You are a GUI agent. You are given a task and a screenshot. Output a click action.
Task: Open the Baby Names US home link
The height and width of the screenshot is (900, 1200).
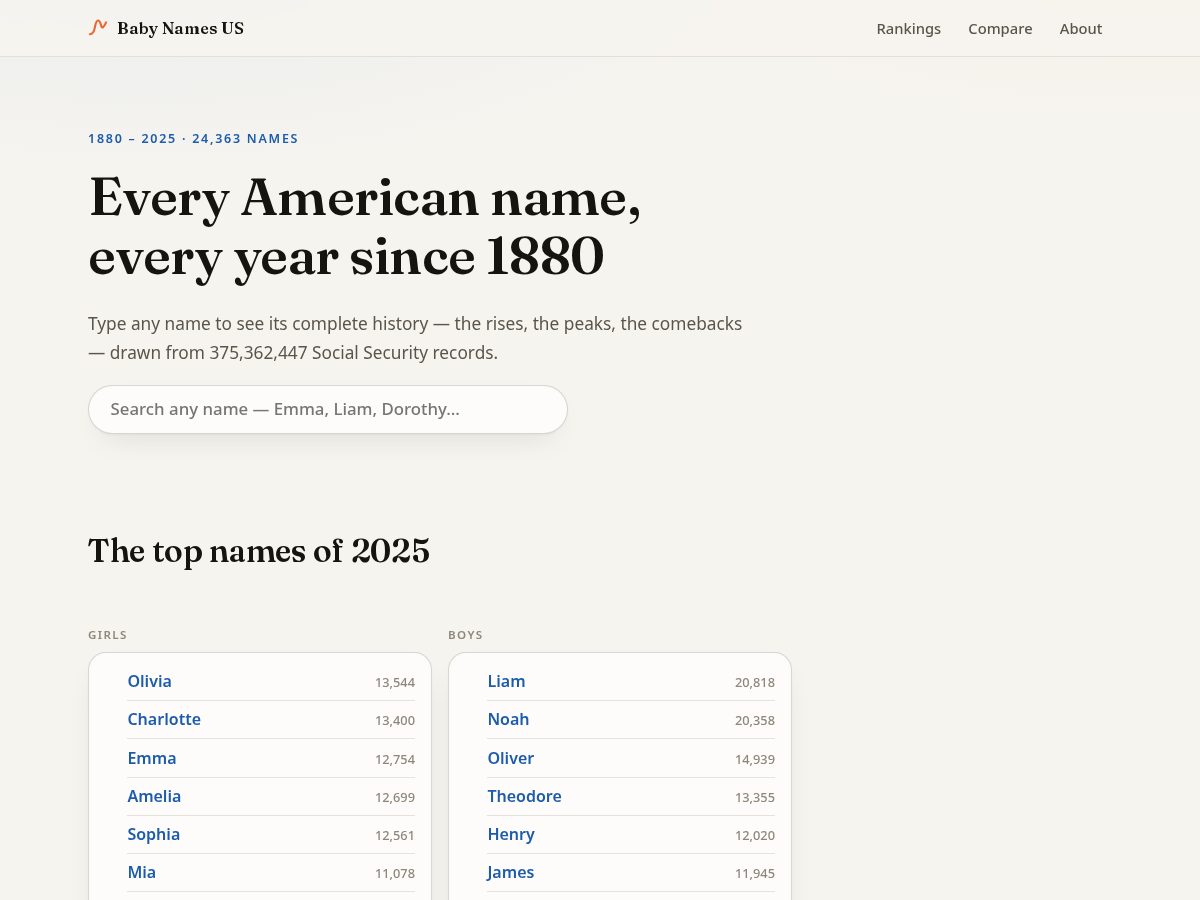coord(166,28)
